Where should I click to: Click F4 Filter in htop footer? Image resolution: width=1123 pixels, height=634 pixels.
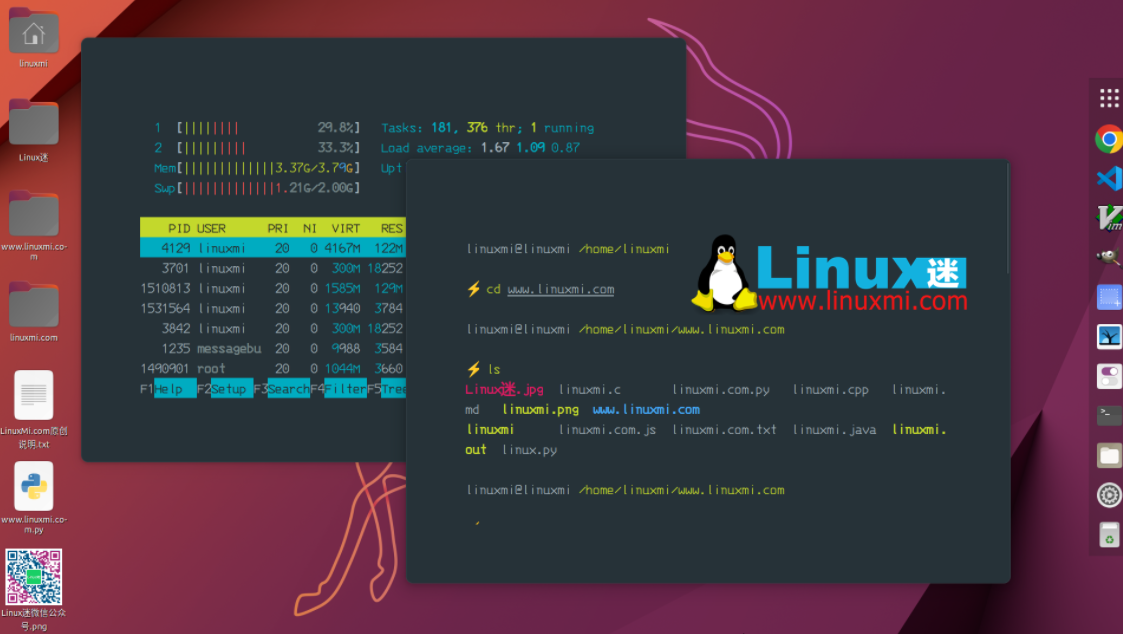click(338, 389)
